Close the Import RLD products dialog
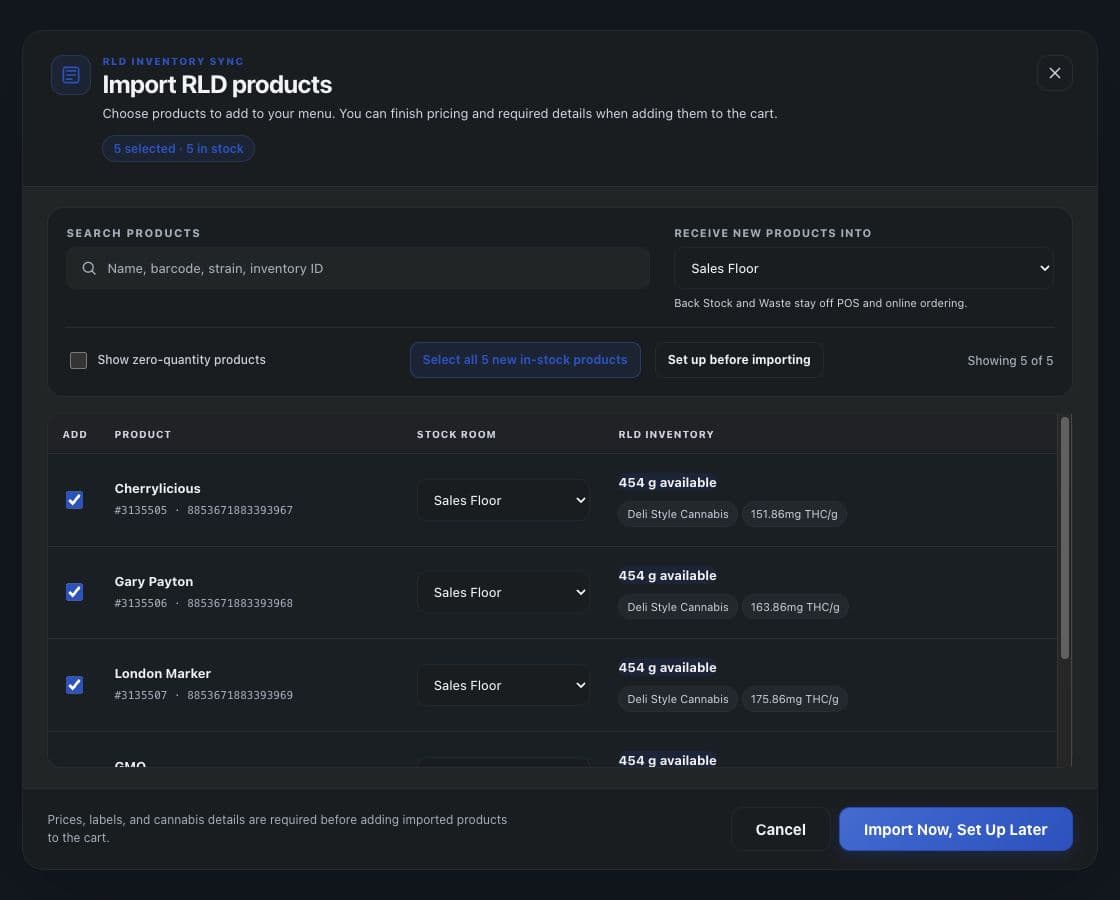The image size is (1120, 900). click(1054, 73)
